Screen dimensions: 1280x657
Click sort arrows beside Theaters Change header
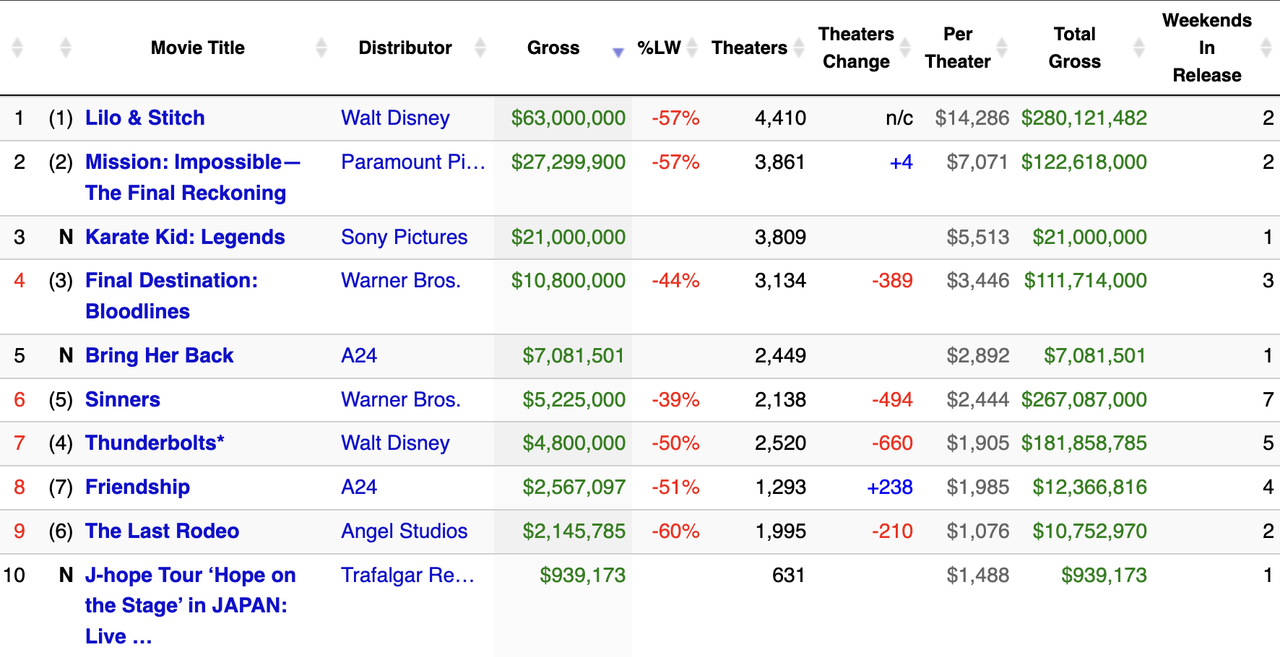[x=905, y=47]
